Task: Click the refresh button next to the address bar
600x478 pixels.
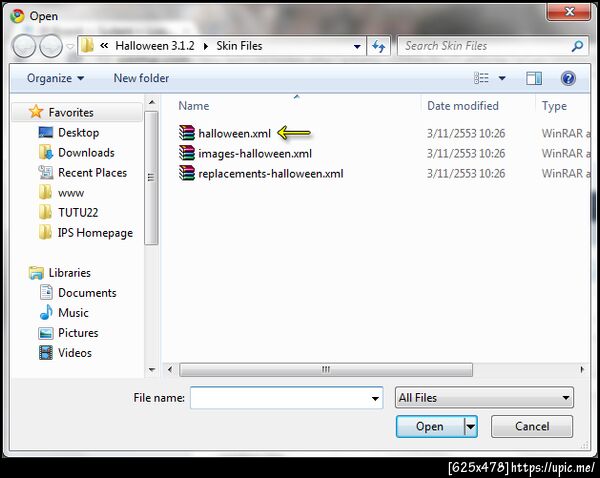Action: click(378, 46)
